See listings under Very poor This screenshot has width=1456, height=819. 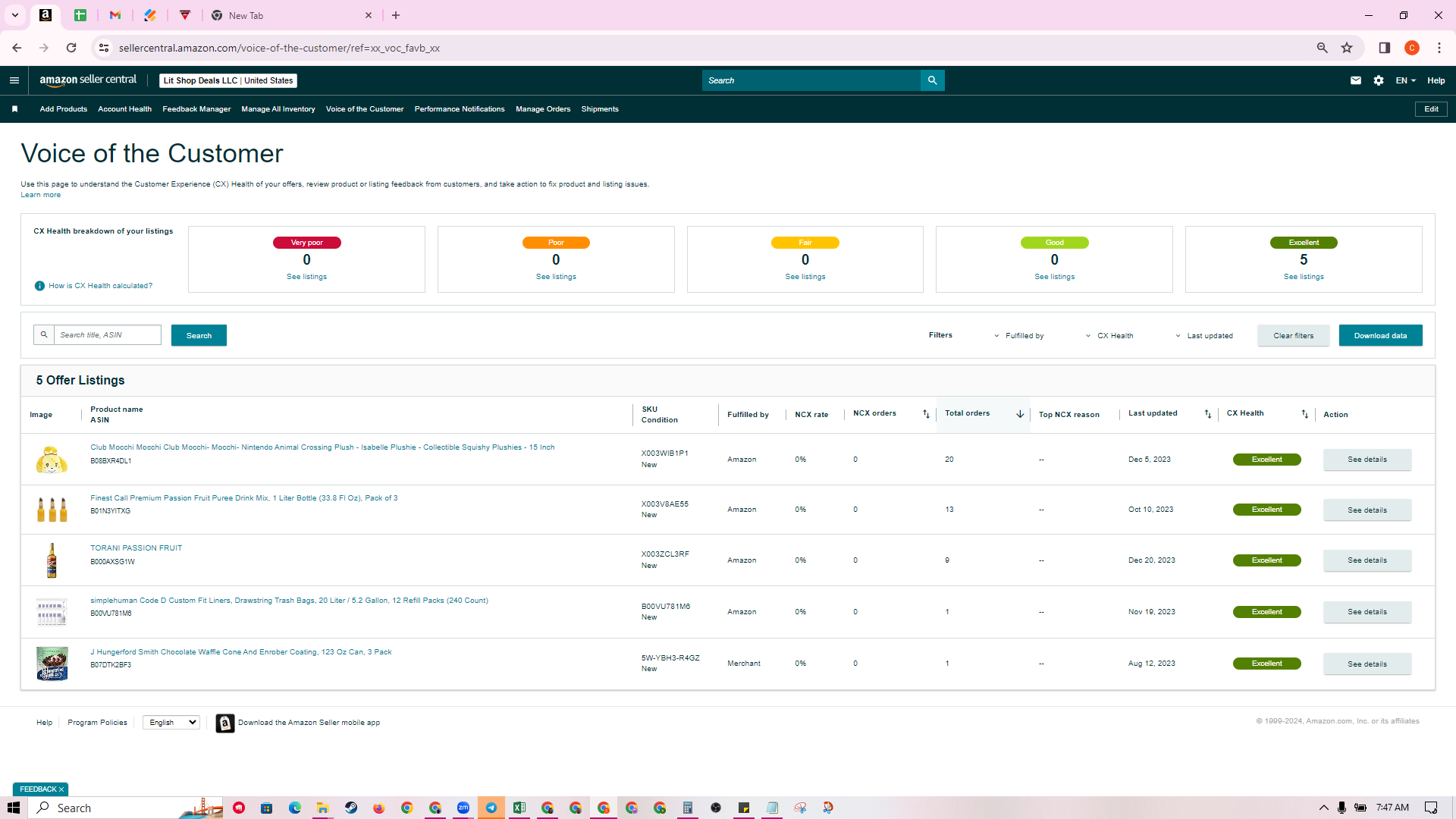[x=307, y=277]
